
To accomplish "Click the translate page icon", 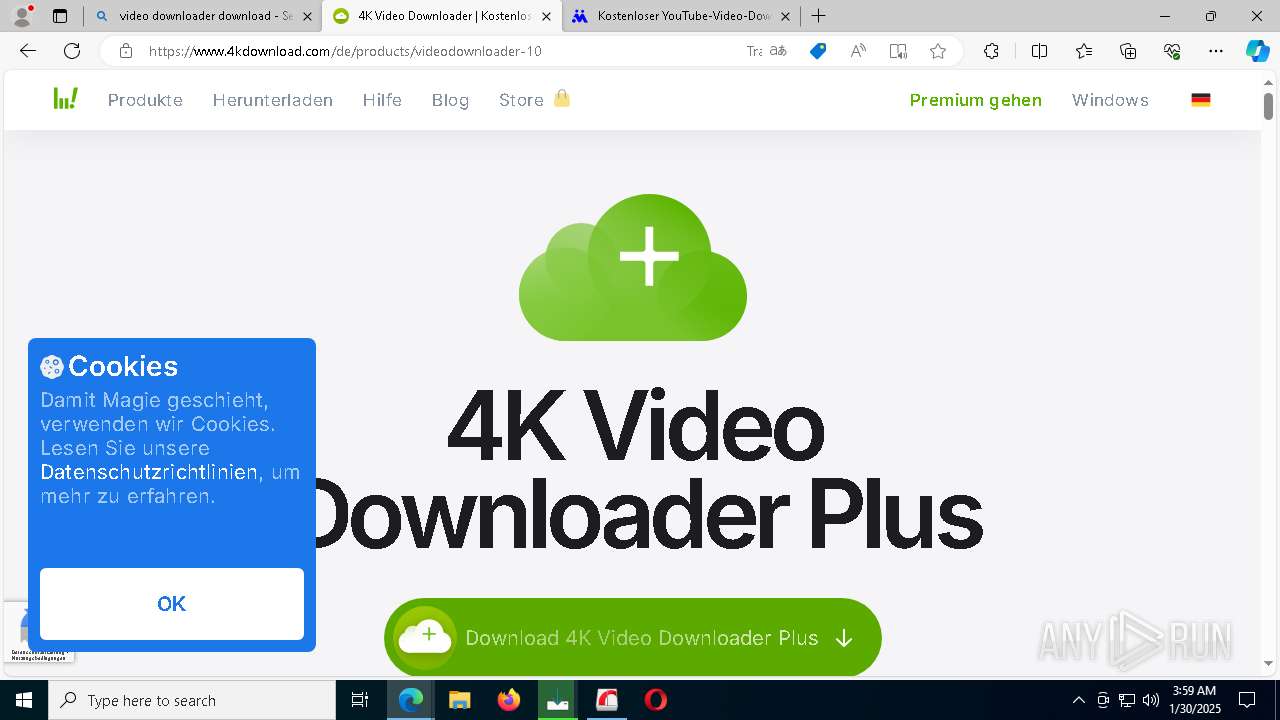I will click(x=779, y=51).
